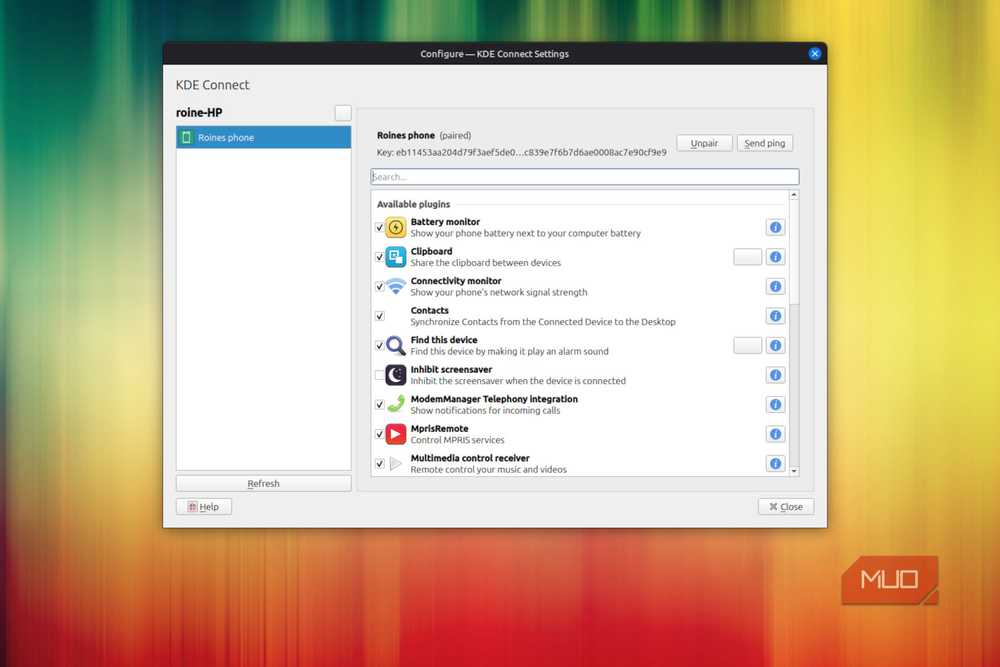Click 'Control MPRIS services' description
The height and width of the screenshot is (667, 1000).
click(x=457, y=440)
